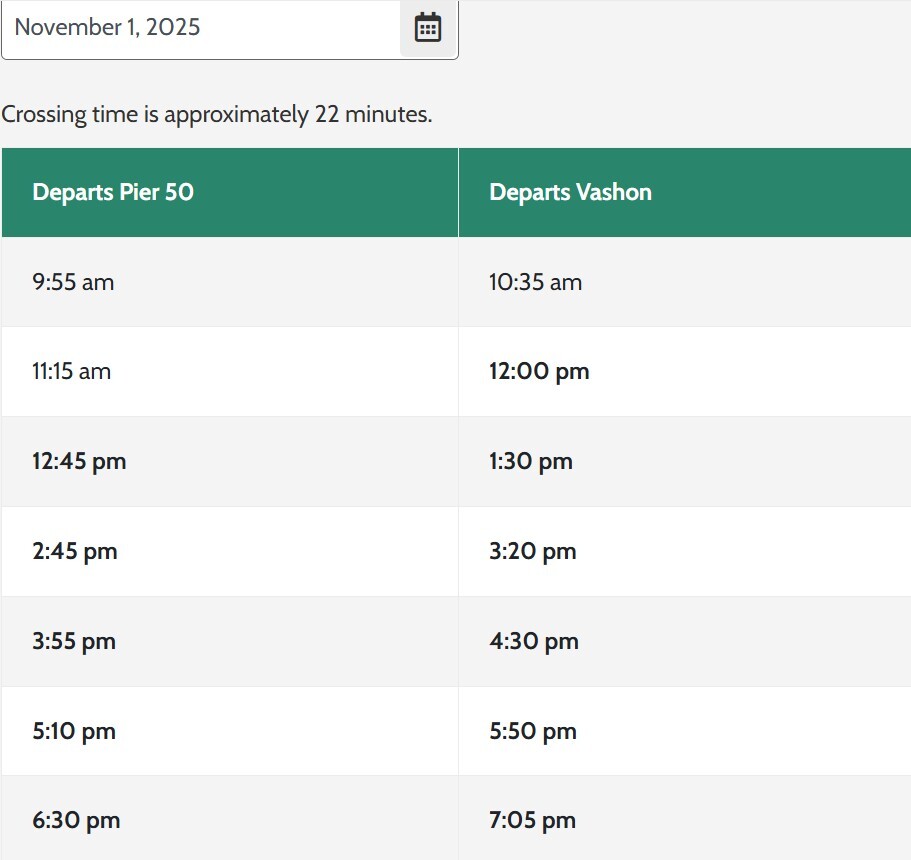This screenshot has width=911, height=860.
Task: Choose the 5:50 pm Vashon departure
Action: pyautogui.click(x=533, y=731)
